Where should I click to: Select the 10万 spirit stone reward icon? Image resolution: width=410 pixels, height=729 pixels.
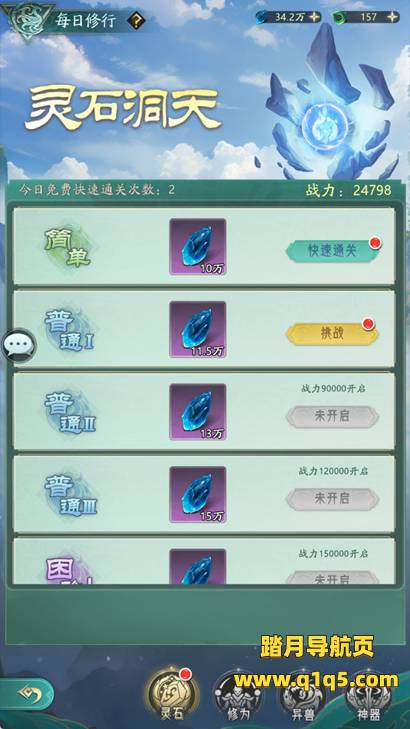pyautogui.click(x=198, y=246)
